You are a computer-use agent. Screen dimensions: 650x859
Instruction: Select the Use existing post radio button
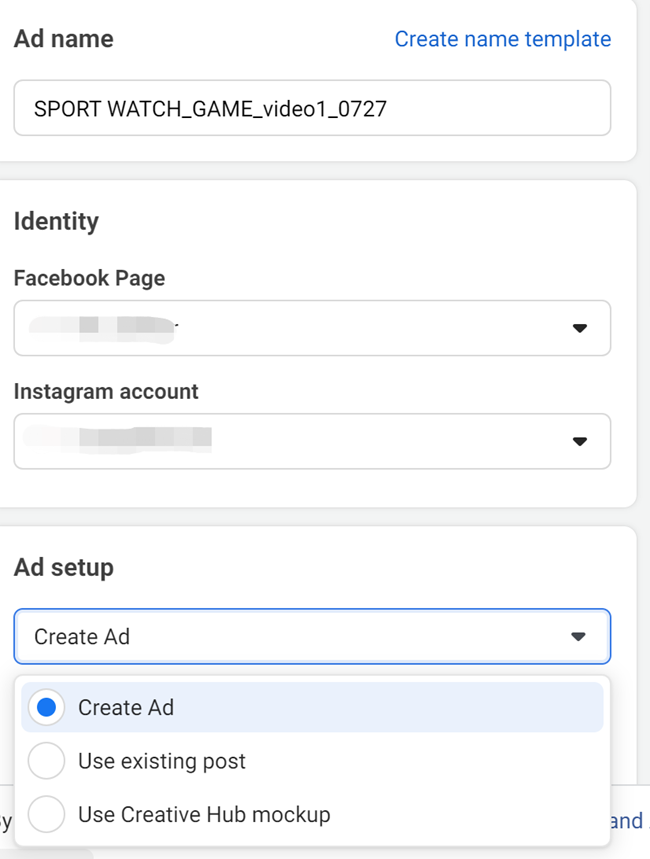coord(46,761)
